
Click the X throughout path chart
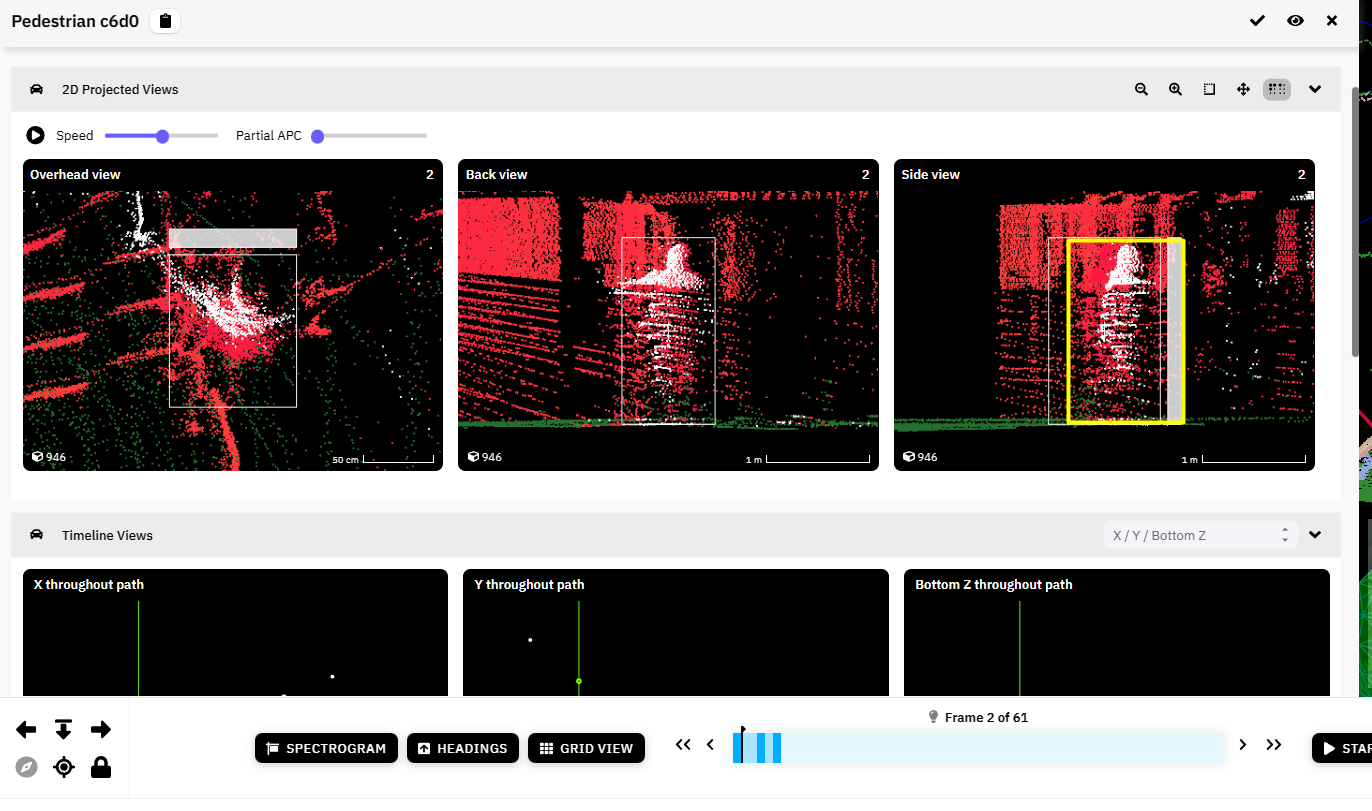click(x=235, y=633)
